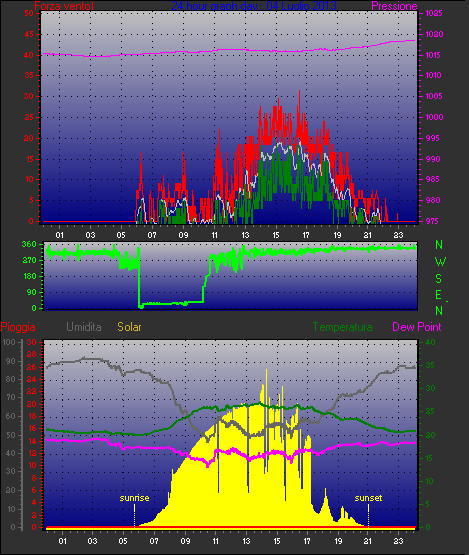Click the E compass direction label
Viewport: 469px width, 555px height.
tap(439, 294)
